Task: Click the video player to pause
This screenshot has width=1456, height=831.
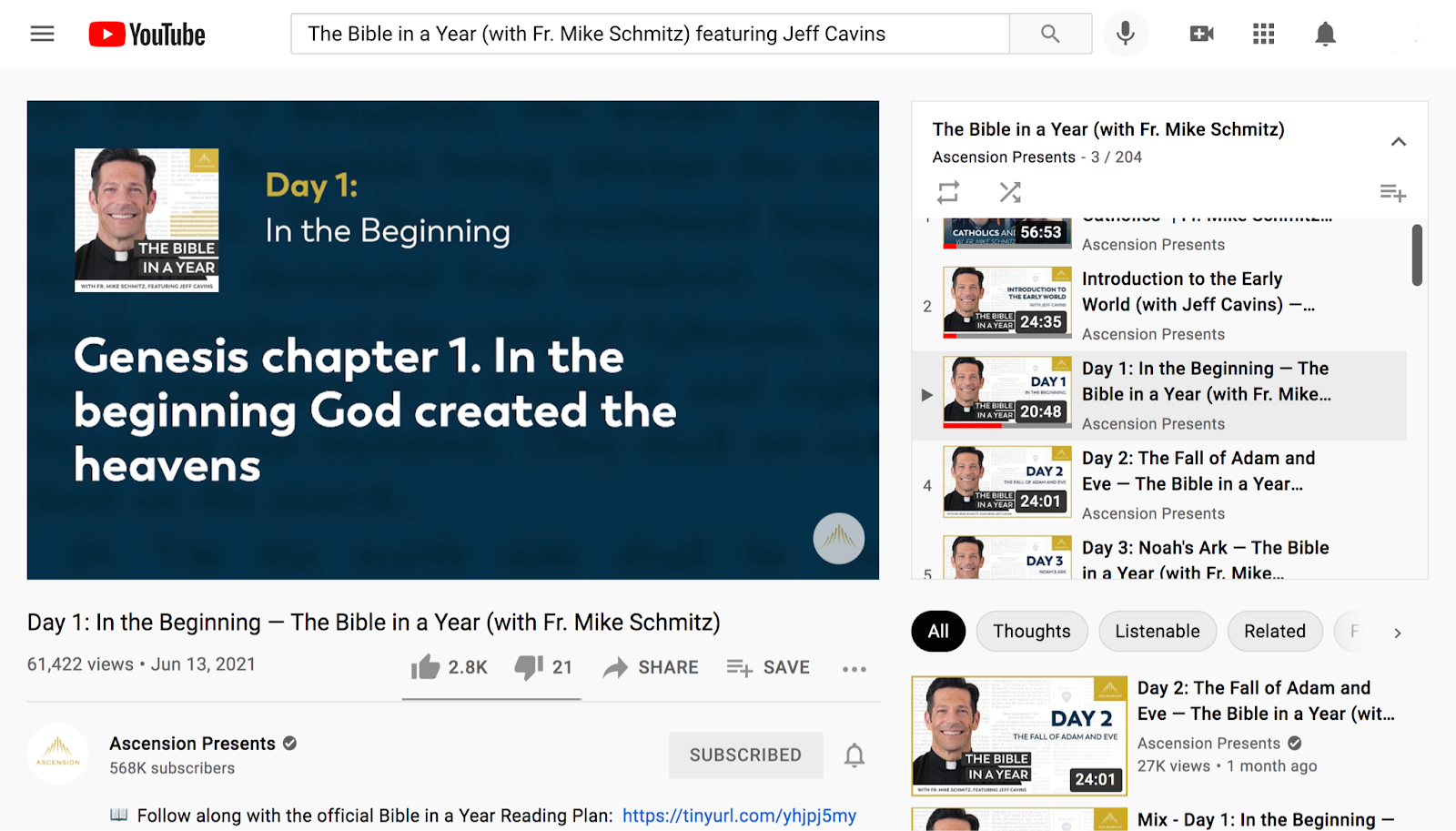Action: coord(453,339)
